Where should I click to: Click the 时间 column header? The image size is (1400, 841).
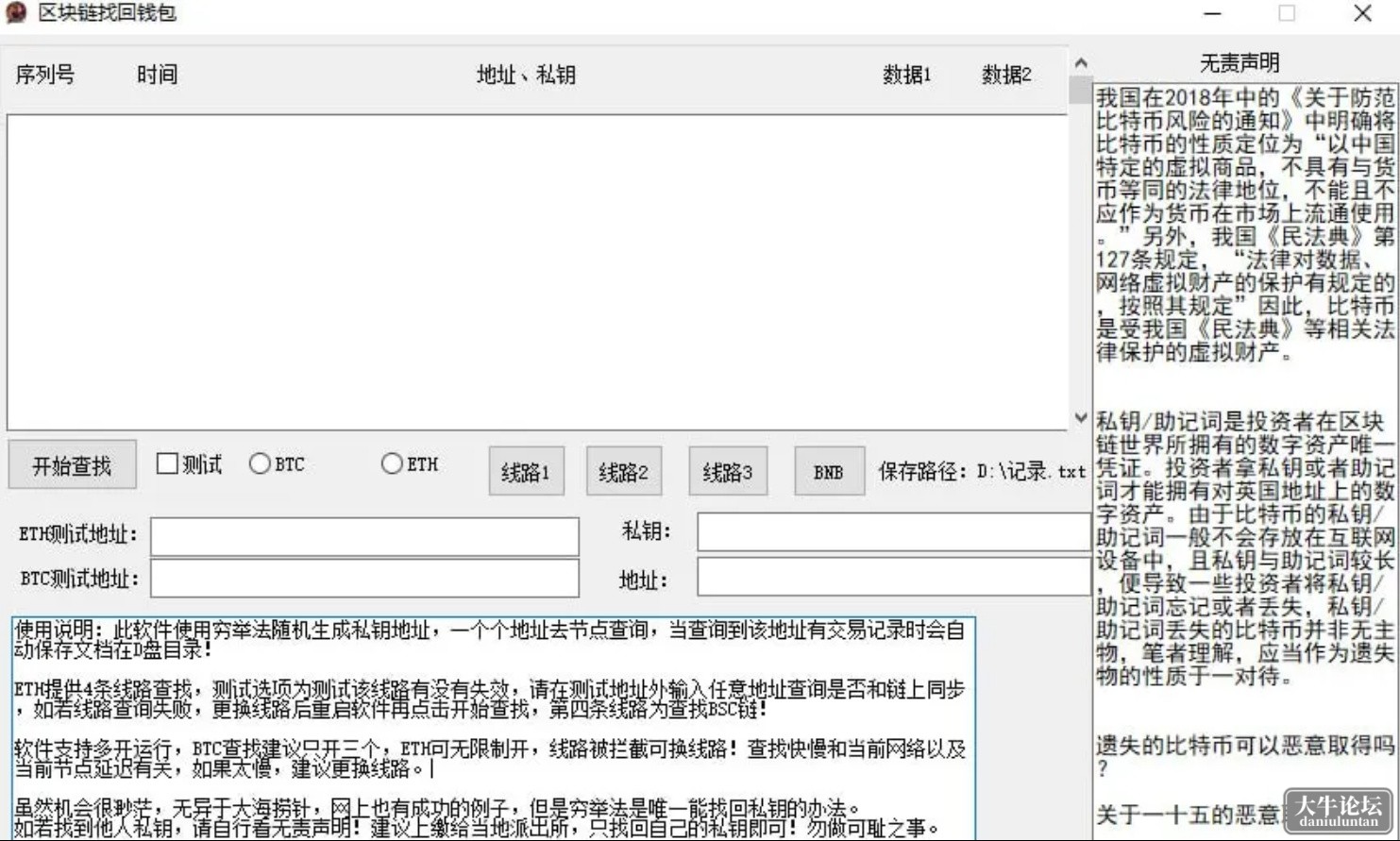click(157, 75)
